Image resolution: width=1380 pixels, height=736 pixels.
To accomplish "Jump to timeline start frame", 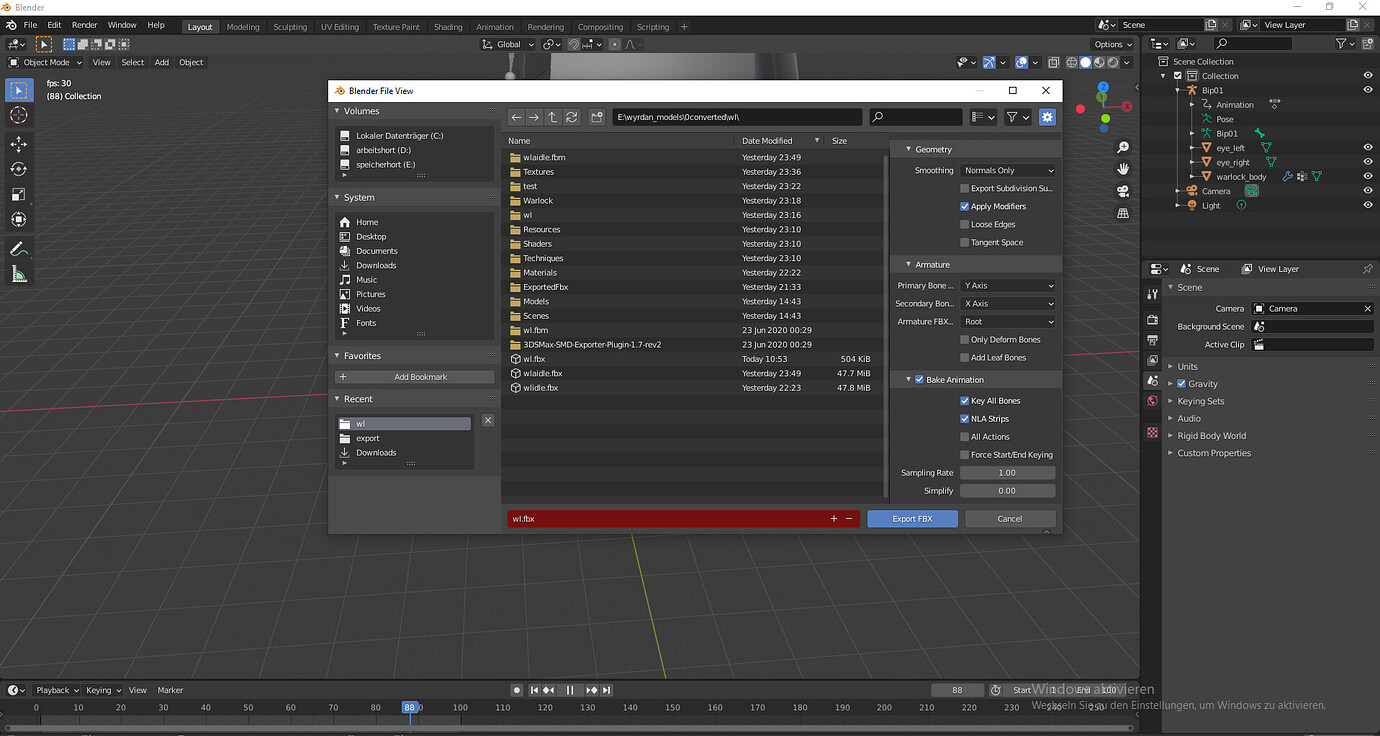I will (535, 690).
